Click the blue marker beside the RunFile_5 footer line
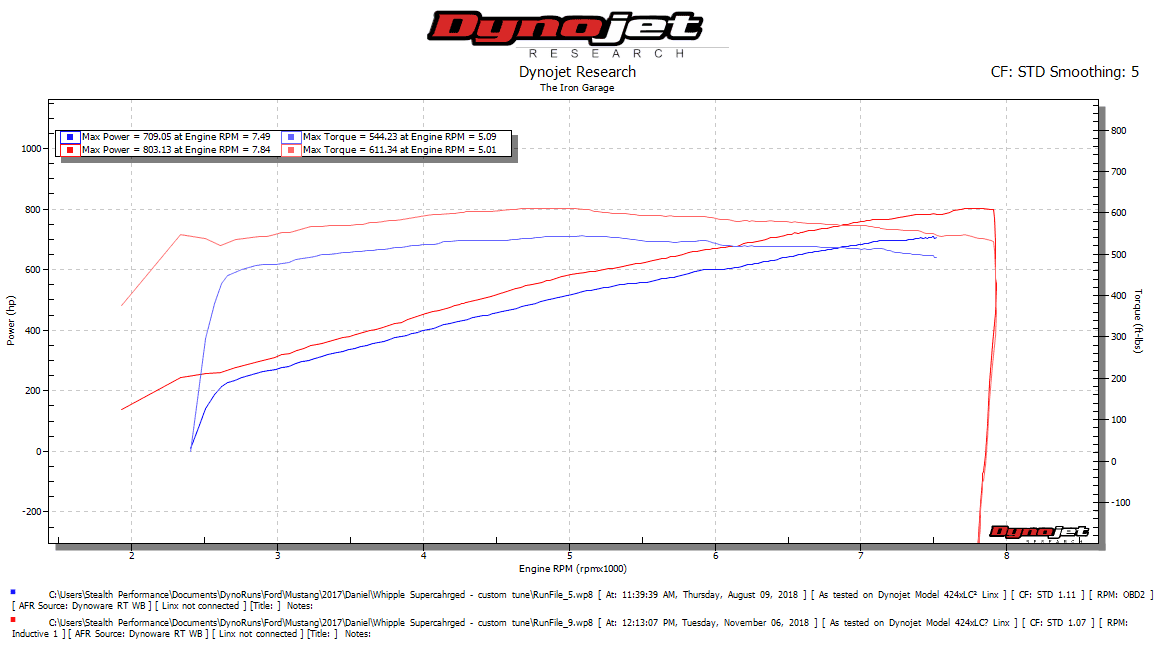This screenshot has height=649, width=1155. (x=13, y=592)
